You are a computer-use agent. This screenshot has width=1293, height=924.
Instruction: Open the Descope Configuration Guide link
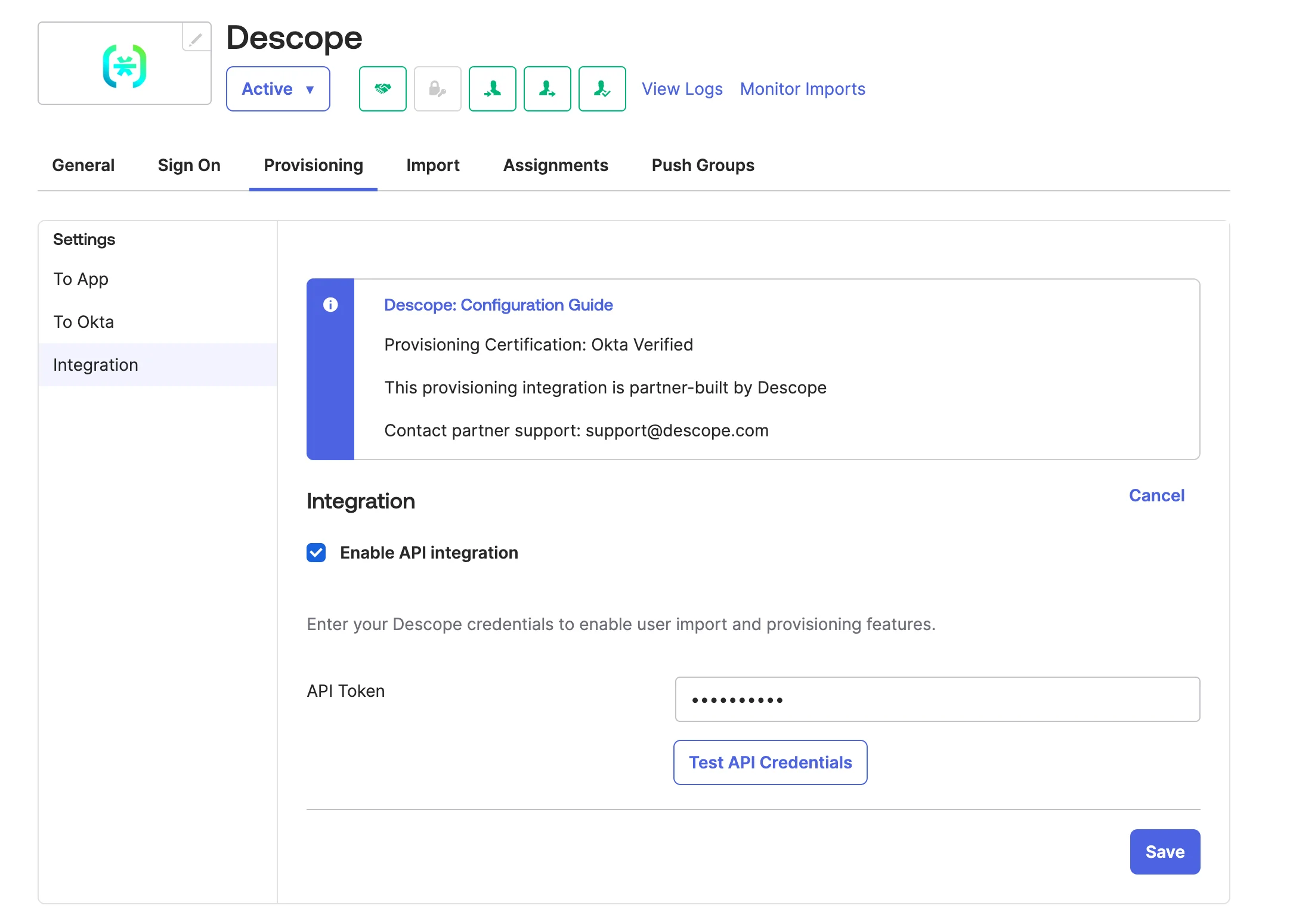(x=498, y=305)
